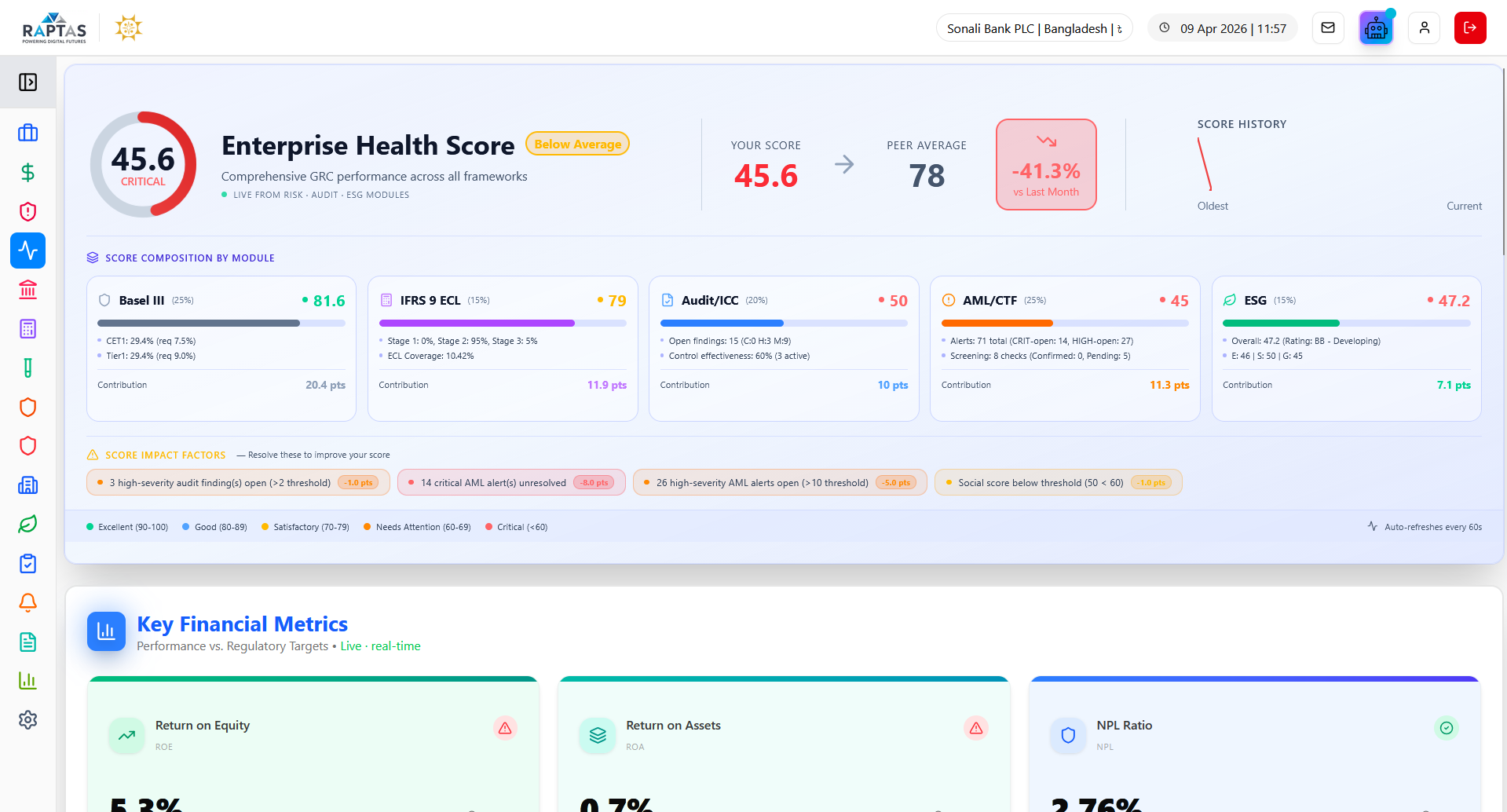
Task: Click the 14 critical AML alerts factor
Action: click(x=511, y=482)
